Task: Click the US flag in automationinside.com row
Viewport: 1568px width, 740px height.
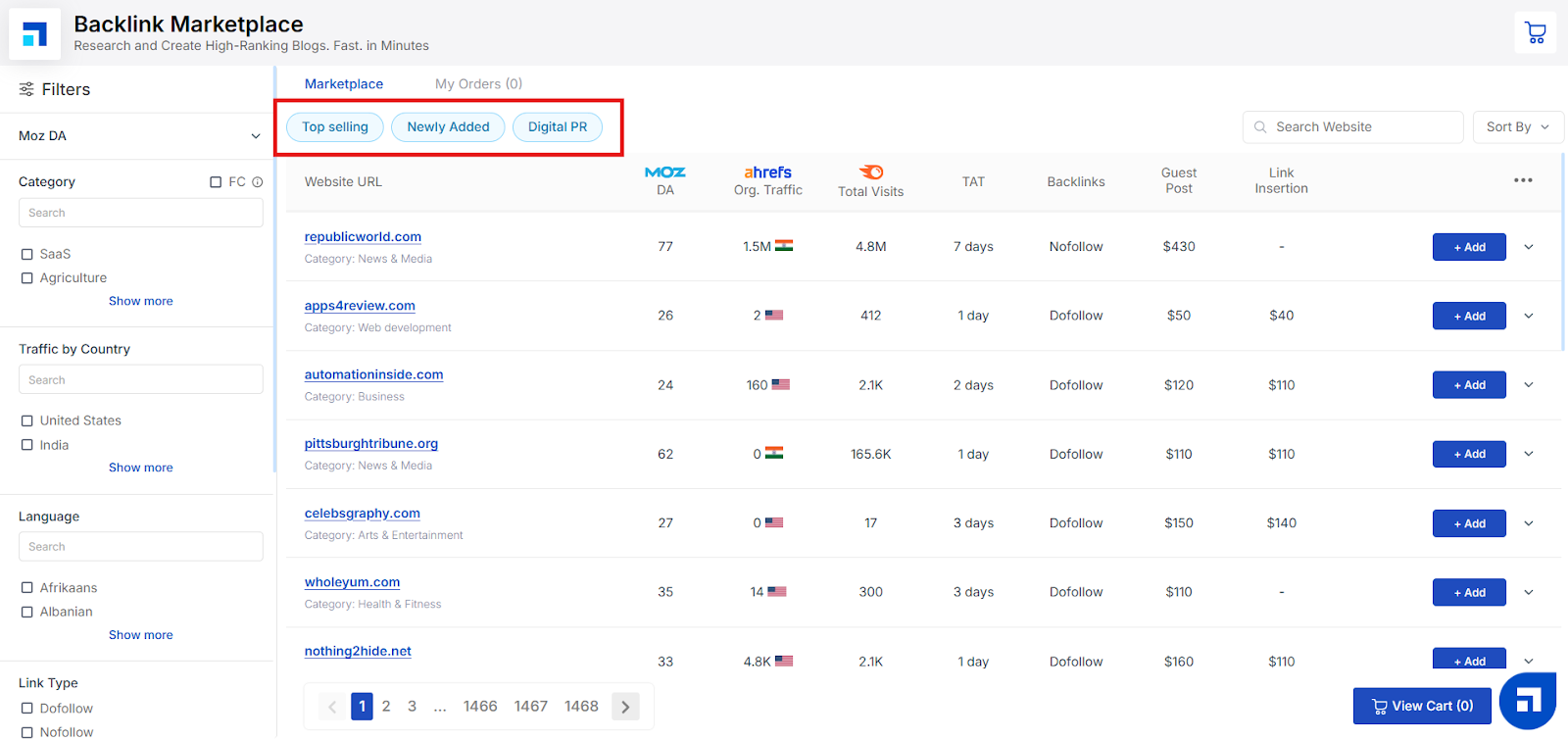Action: (781, 384)
